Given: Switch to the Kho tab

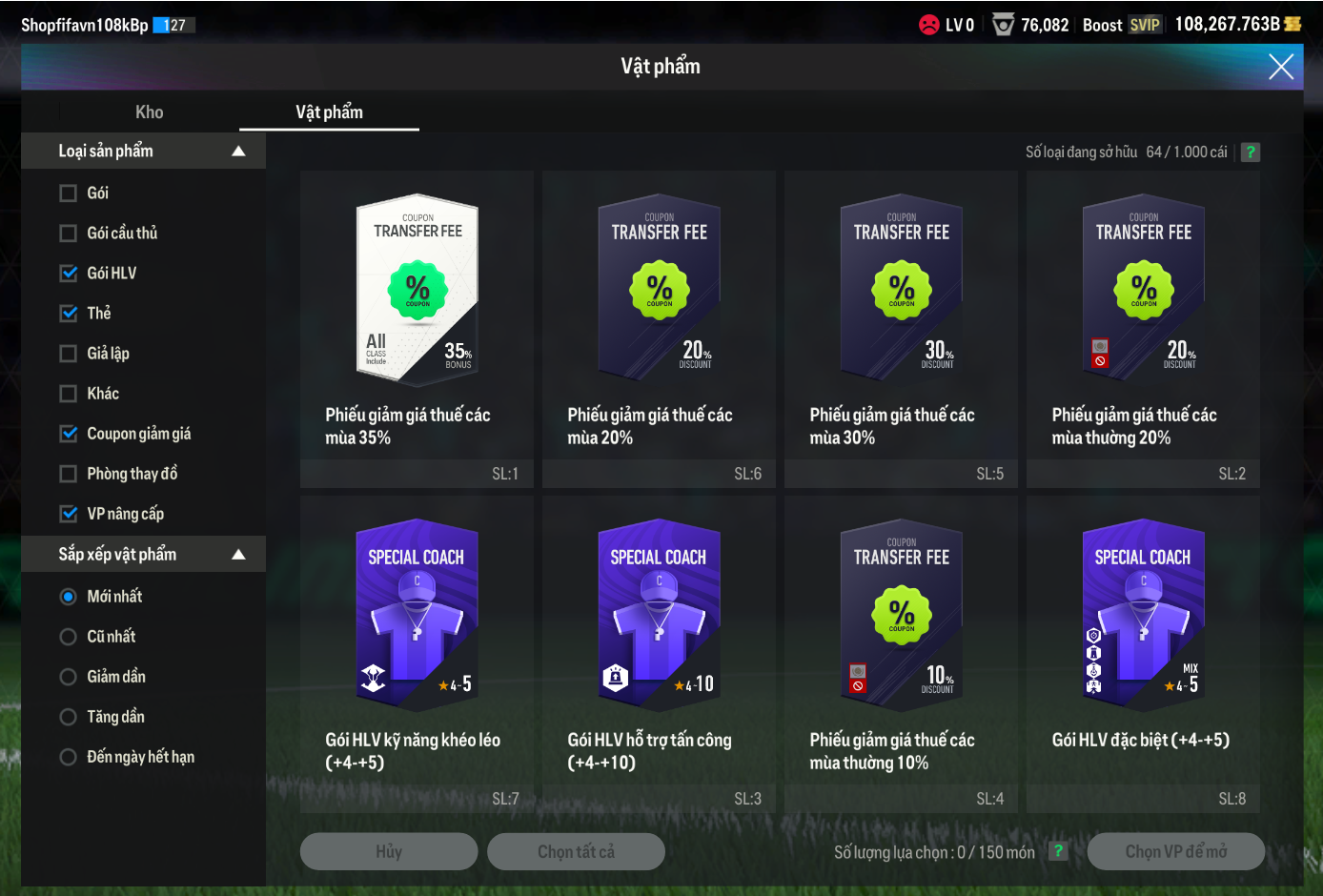Looking at the screenshot, I should pos(149,112).
